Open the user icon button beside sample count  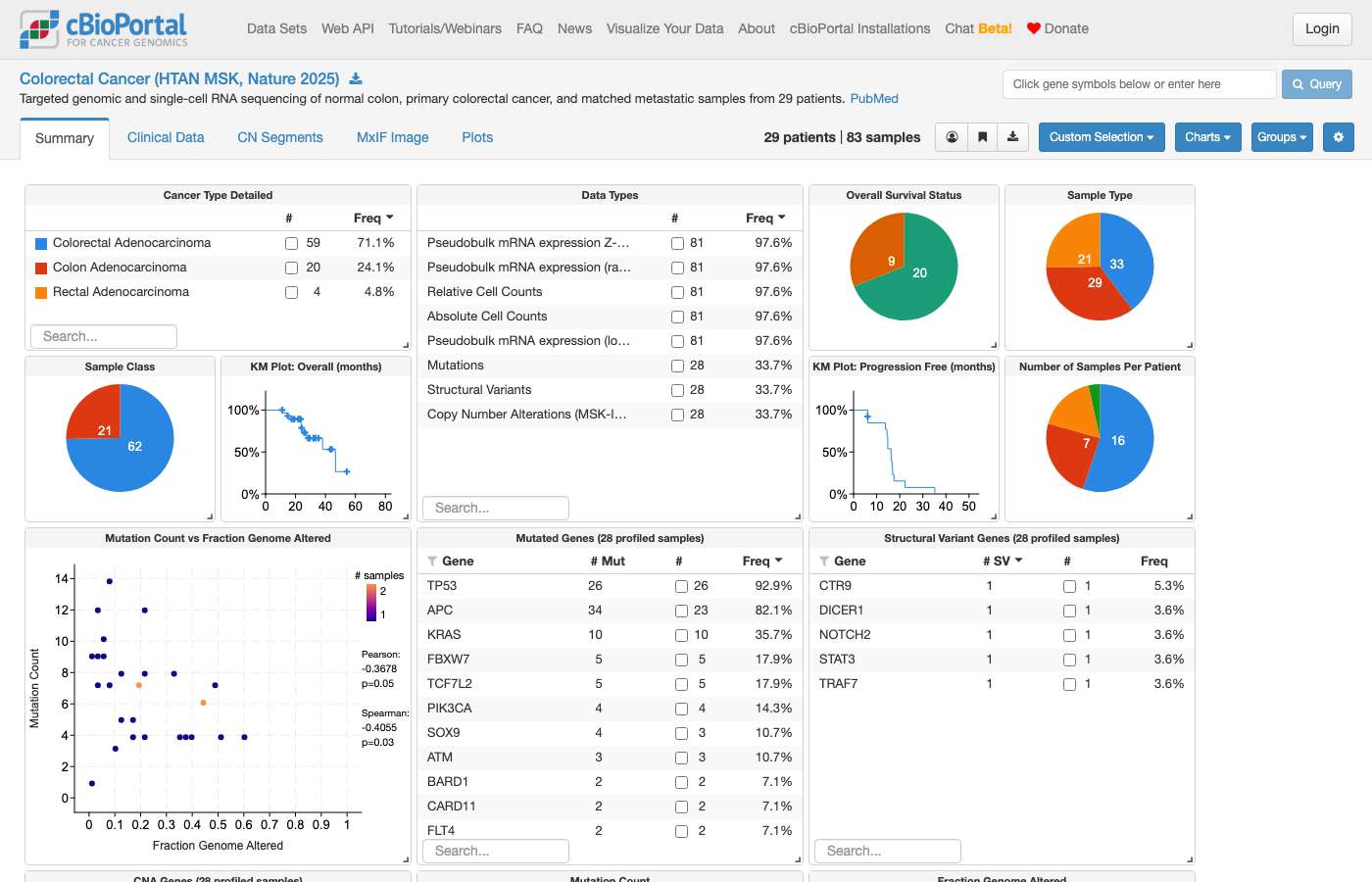coord(952,137)
